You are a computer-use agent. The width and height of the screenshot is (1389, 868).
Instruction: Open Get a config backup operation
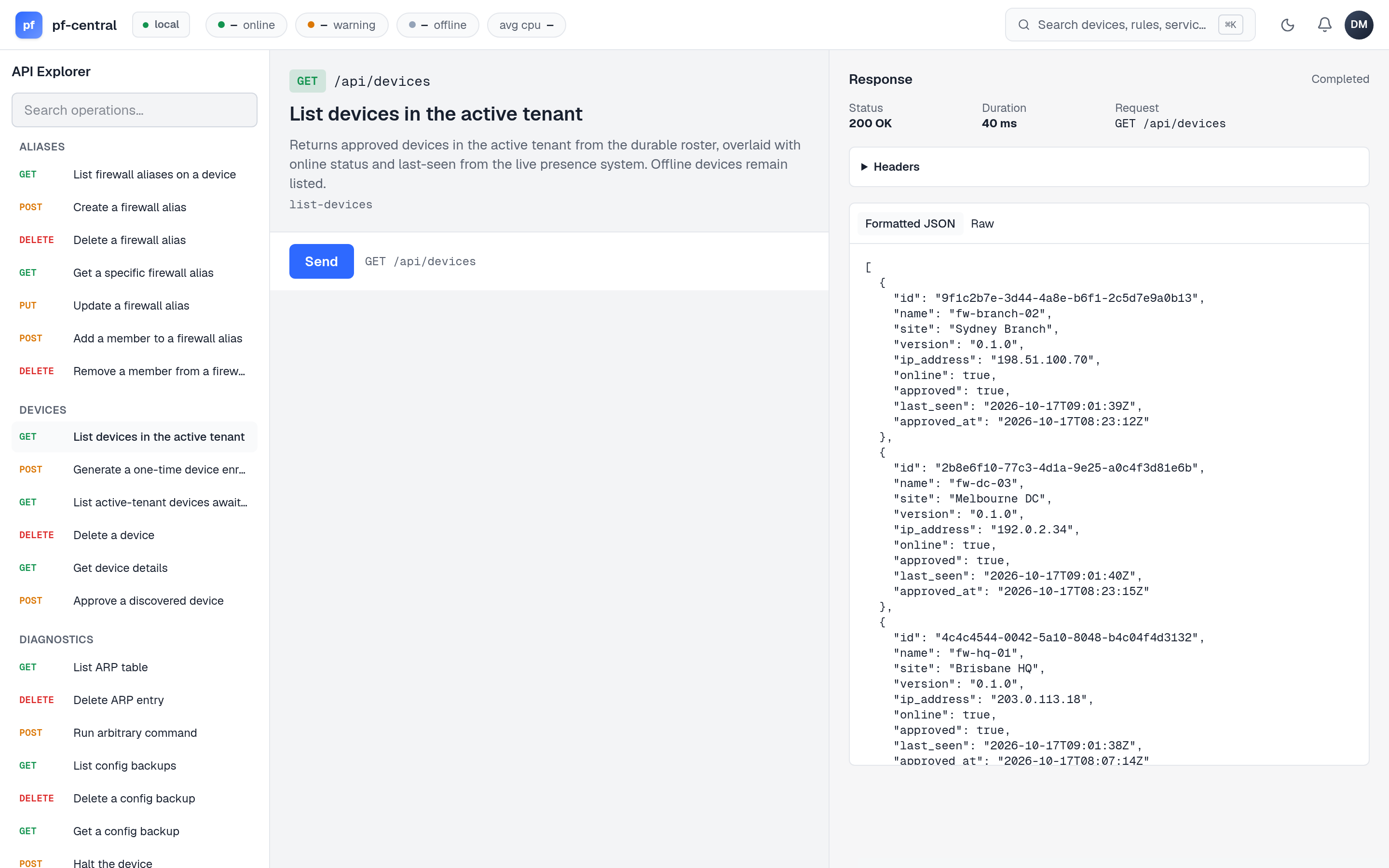pyautogui.click(x=134, y=831)
